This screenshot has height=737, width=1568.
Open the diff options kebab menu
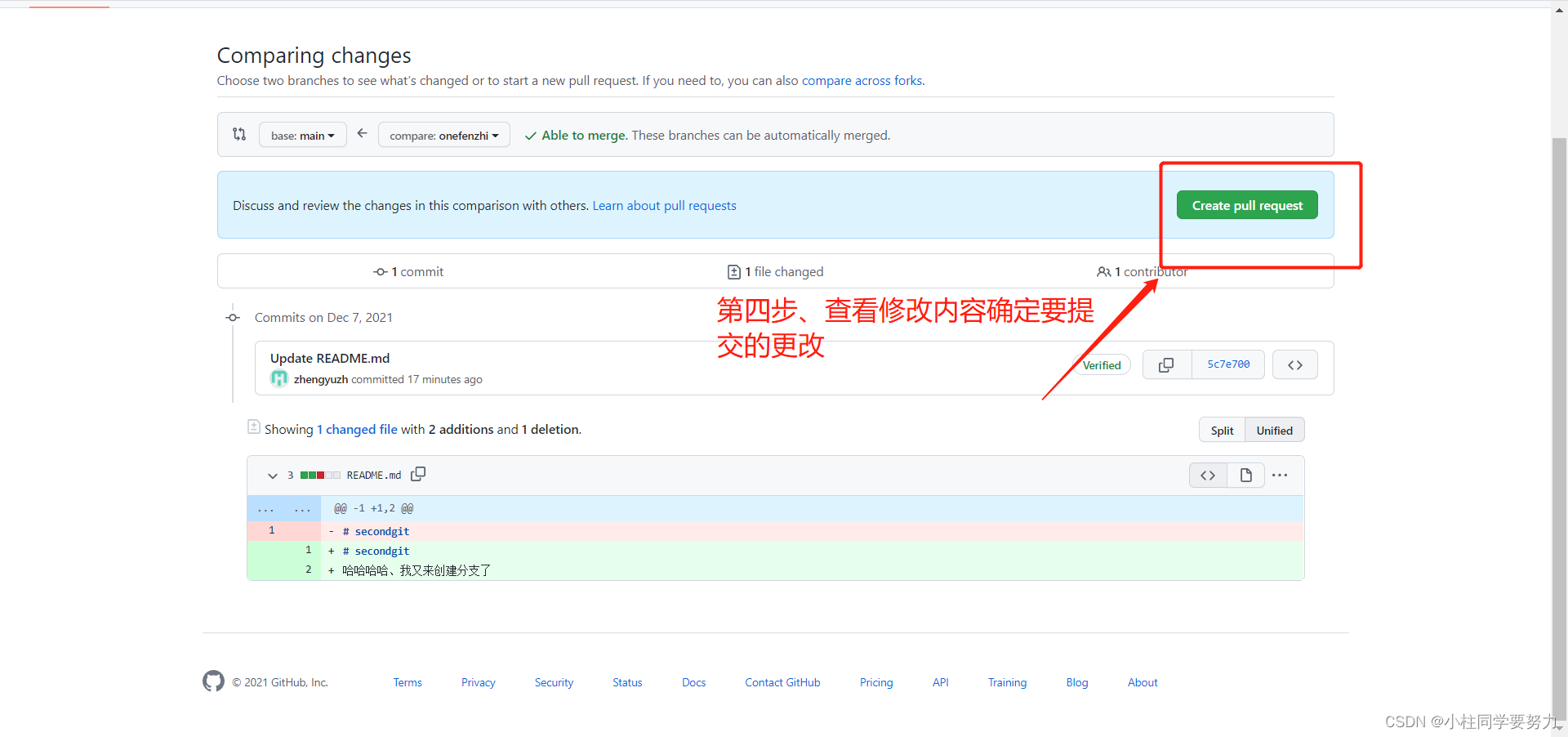(1280, 475)
